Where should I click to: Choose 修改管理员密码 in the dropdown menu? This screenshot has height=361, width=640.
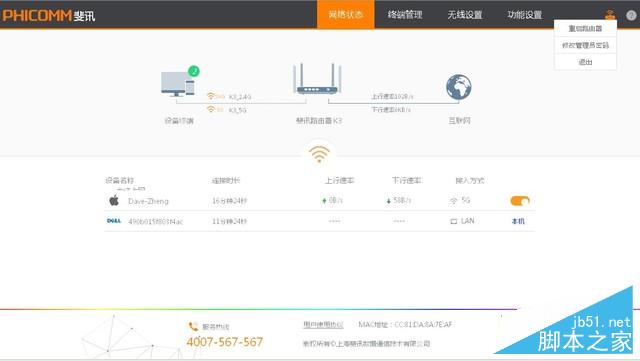[585, 45]
